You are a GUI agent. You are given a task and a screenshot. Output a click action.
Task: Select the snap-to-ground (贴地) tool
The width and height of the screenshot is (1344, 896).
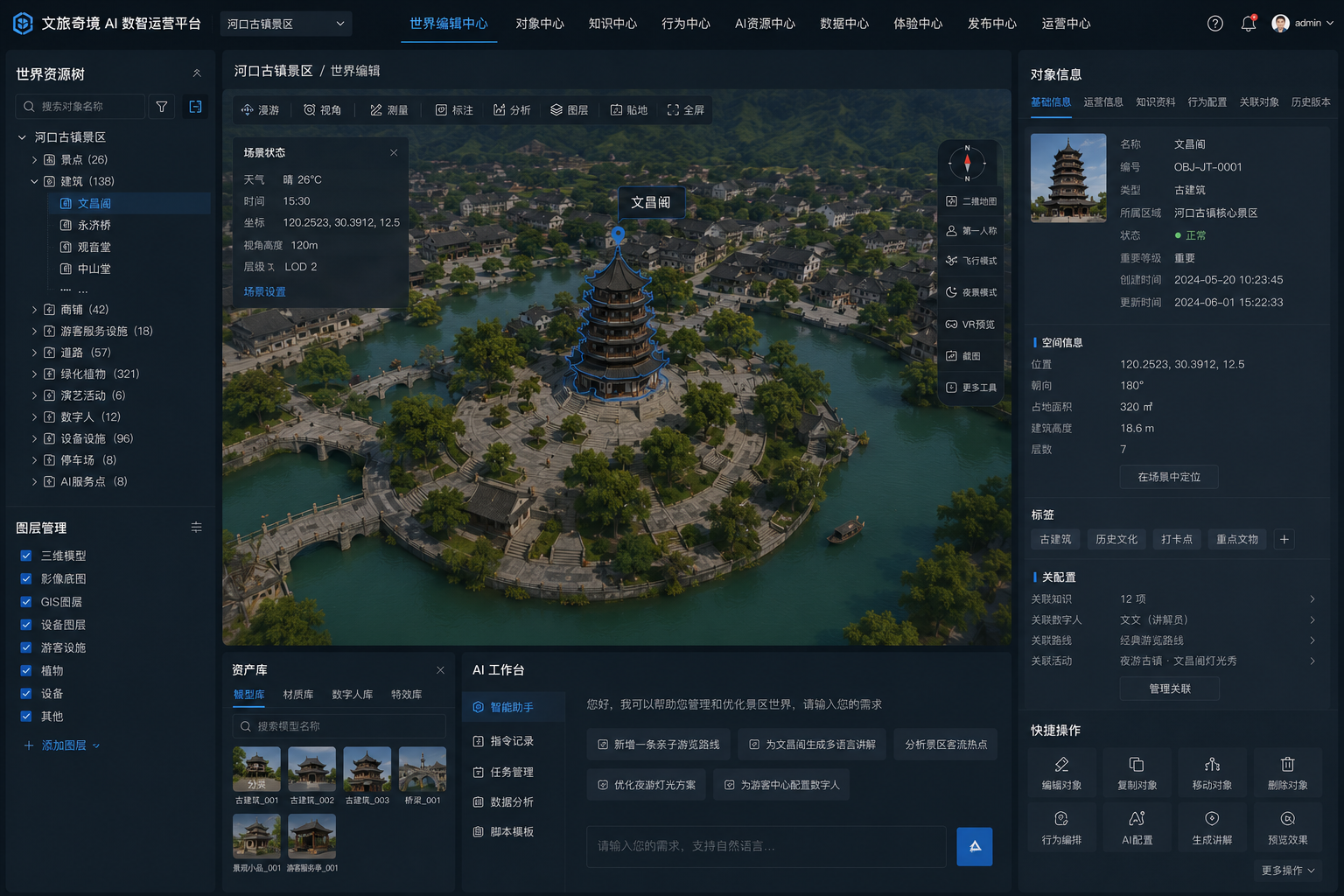tap(629, 110)
